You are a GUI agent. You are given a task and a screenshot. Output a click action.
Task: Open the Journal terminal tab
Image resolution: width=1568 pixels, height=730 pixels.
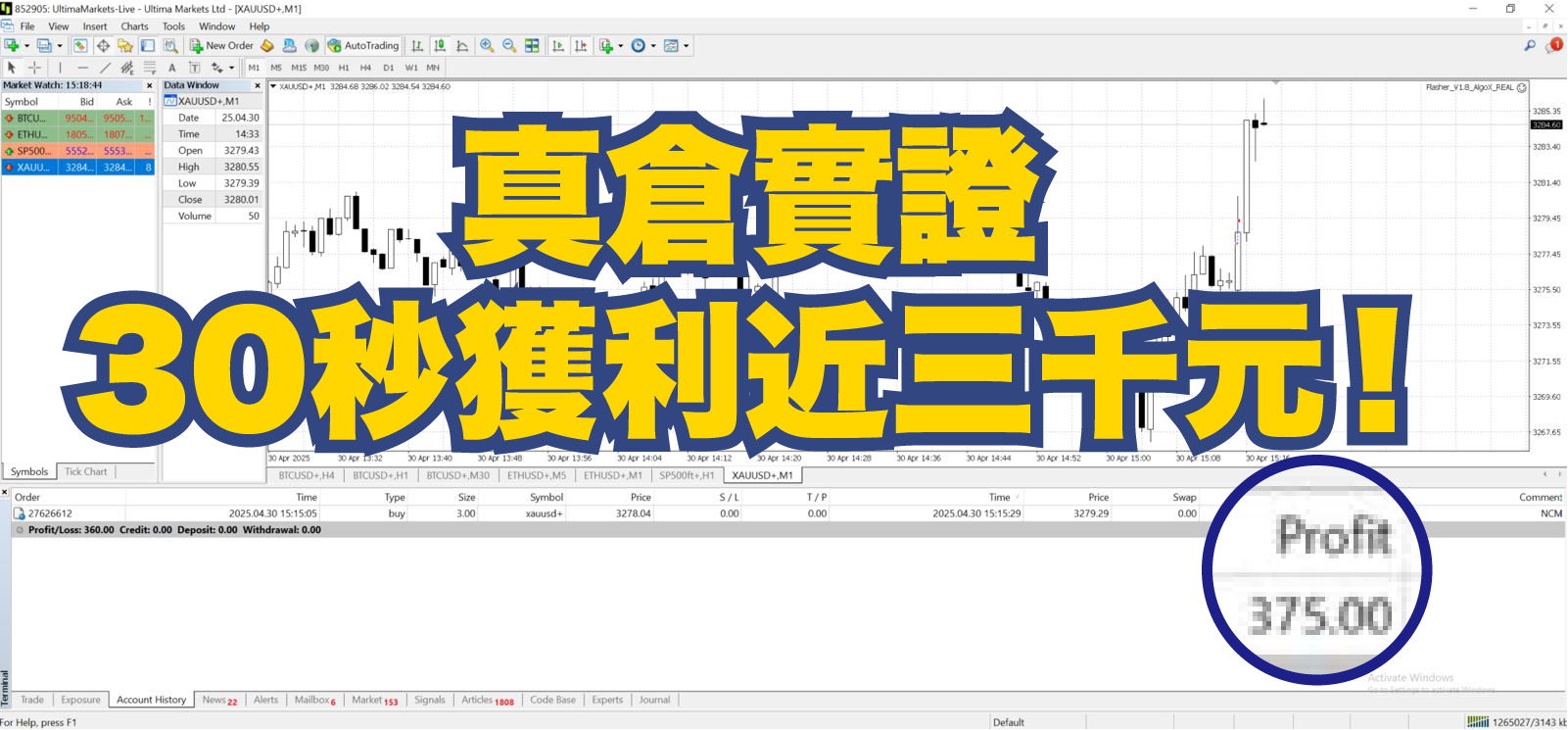coord(654,700)
